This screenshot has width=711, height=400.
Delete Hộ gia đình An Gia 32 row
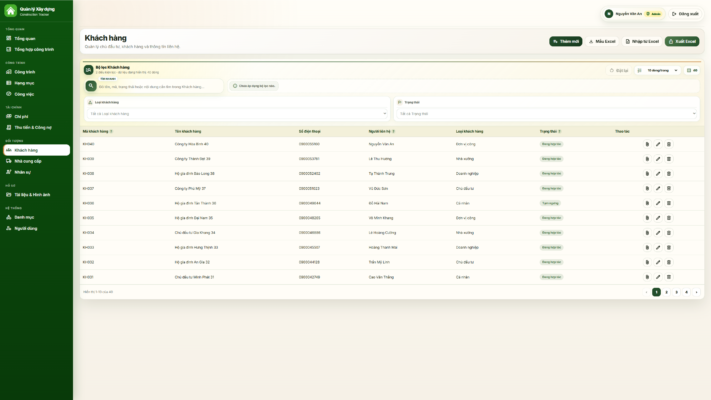tap(669, 262)
